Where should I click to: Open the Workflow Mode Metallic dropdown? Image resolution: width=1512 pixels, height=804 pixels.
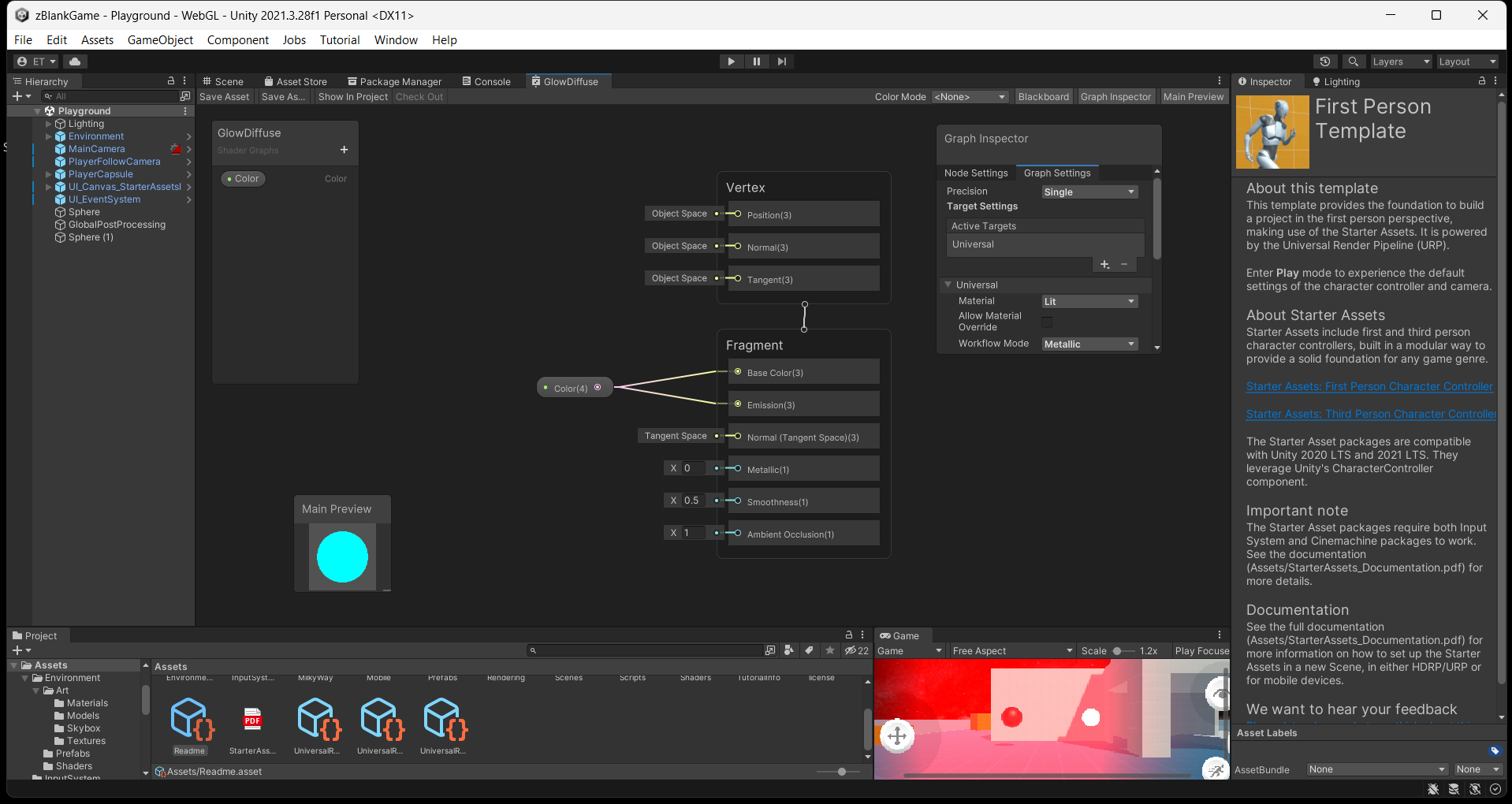pyautogui.click(x=1089, y=344)
